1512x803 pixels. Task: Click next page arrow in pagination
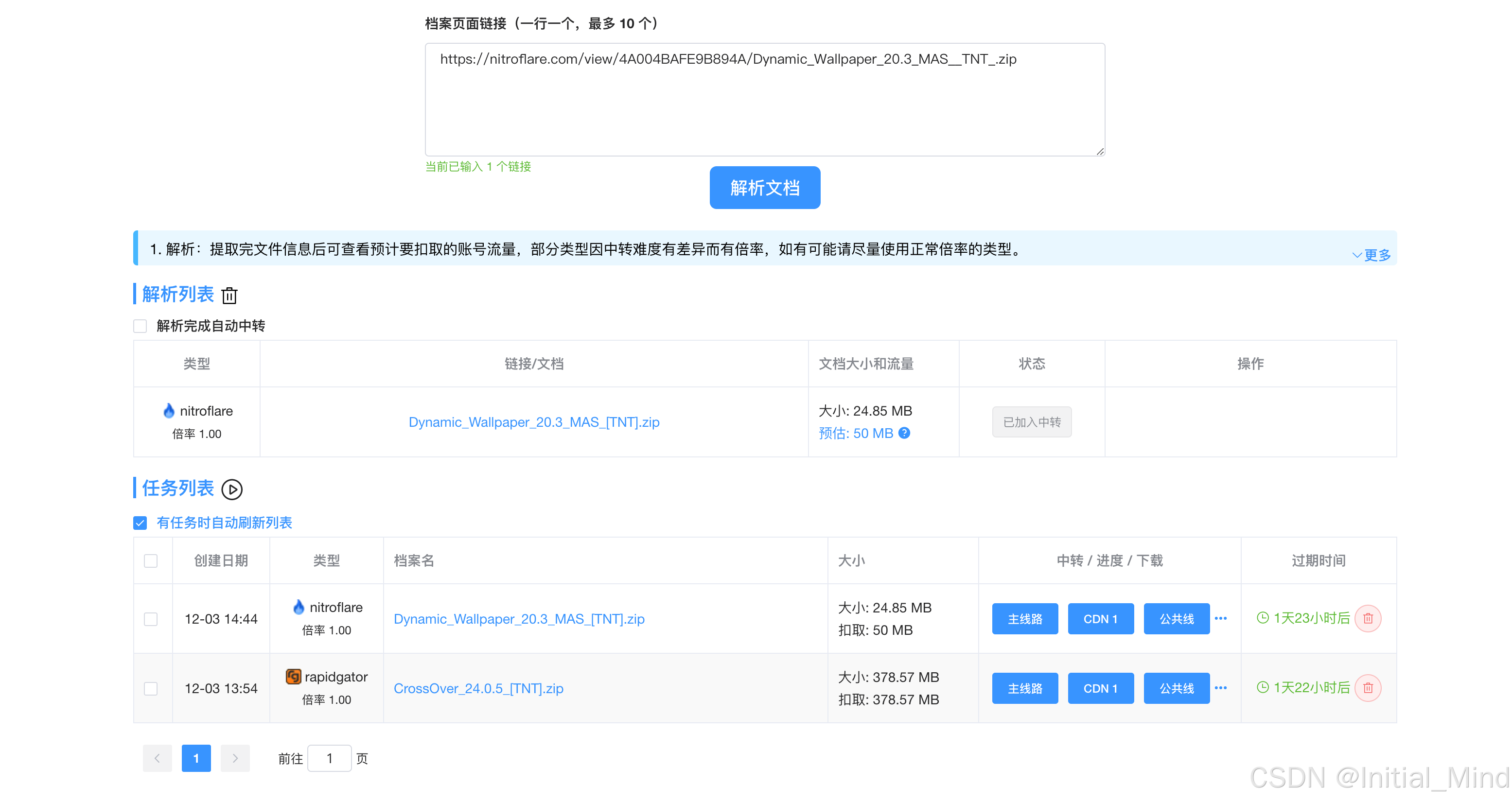(x=235, y=758)
